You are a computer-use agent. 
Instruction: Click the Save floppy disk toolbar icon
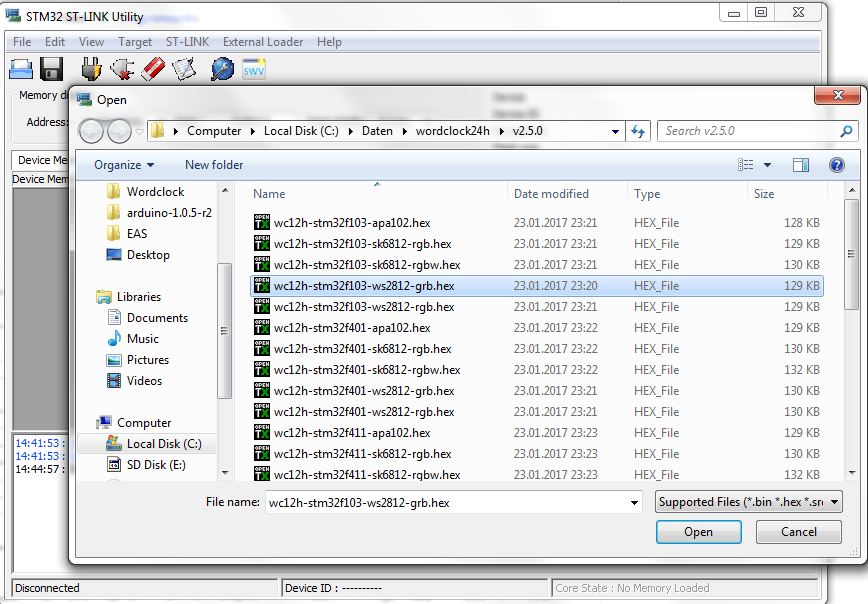[x=51, y=70]
